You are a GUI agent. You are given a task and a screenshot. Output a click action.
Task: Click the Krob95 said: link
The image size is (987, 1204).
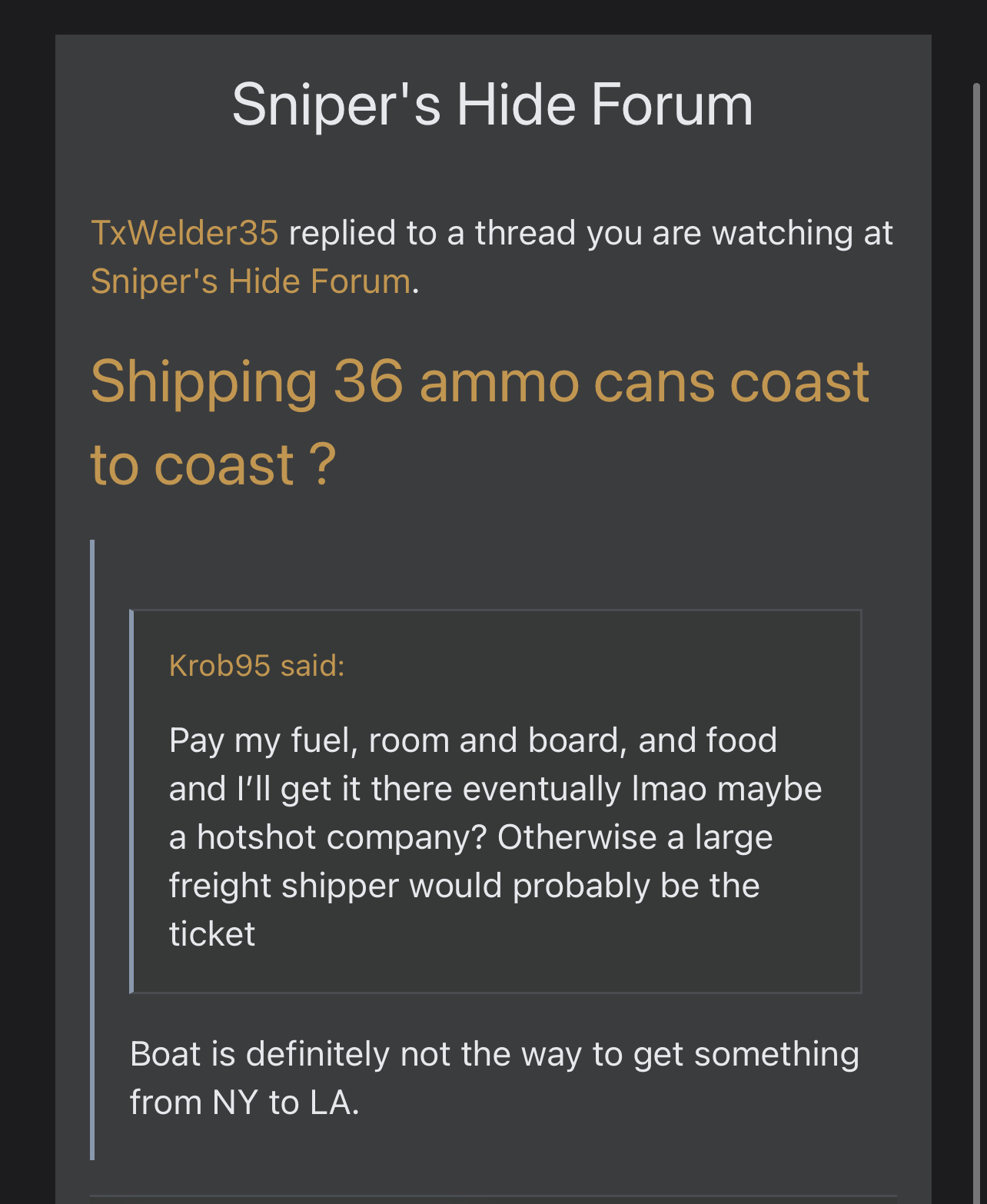(x=257, y=666)
